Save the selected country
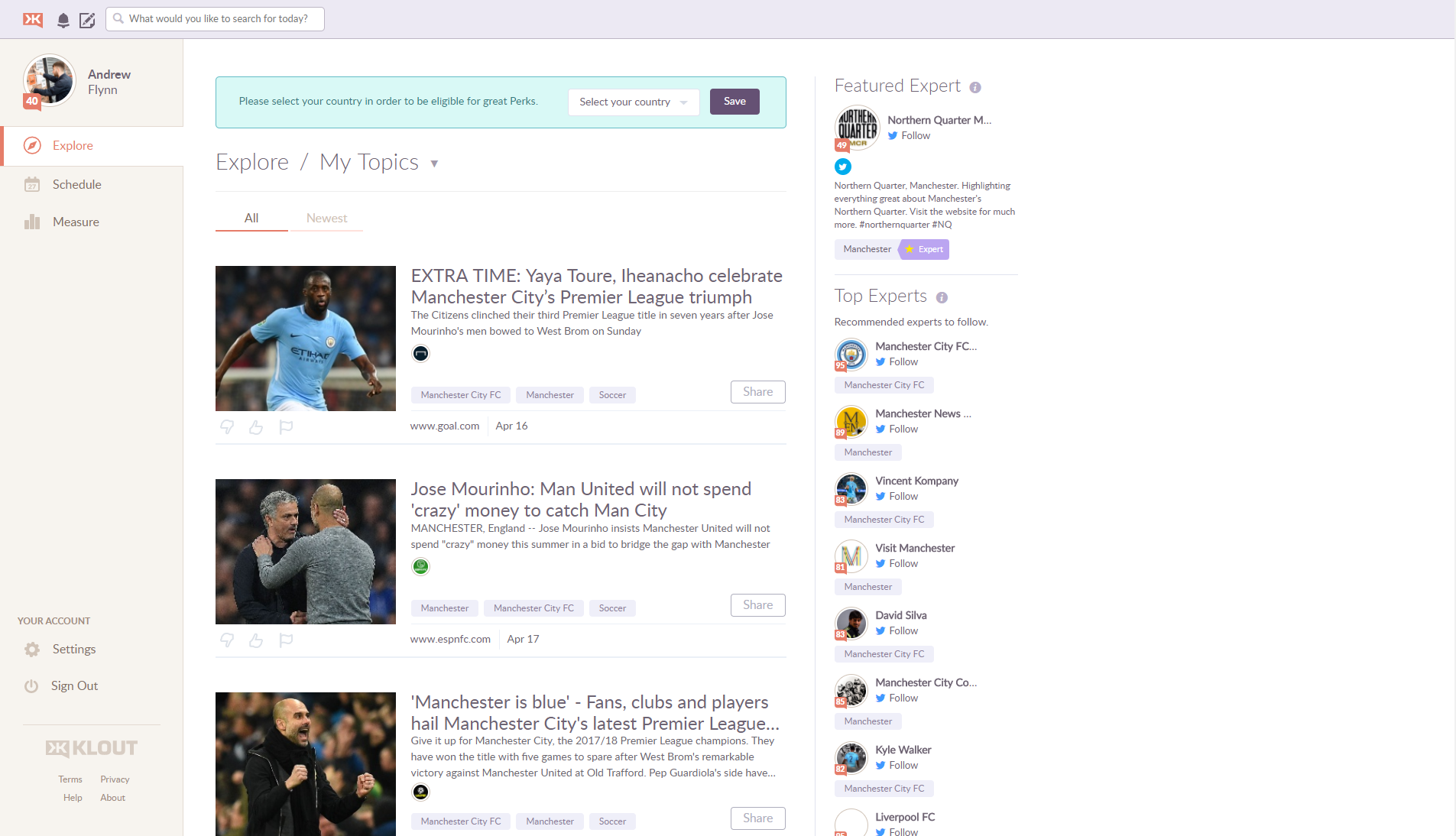Viewport: 1456px width, 836px height. tap(734, 102)
